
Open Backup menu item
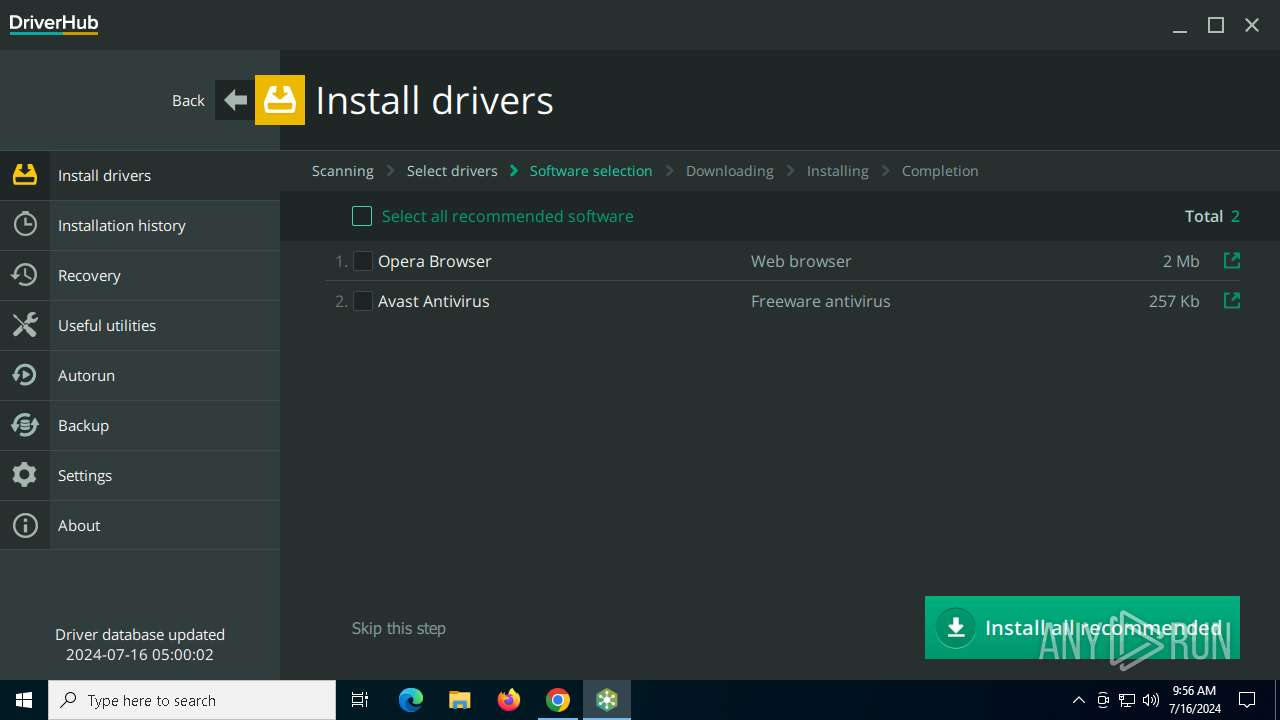click(140, 425)
